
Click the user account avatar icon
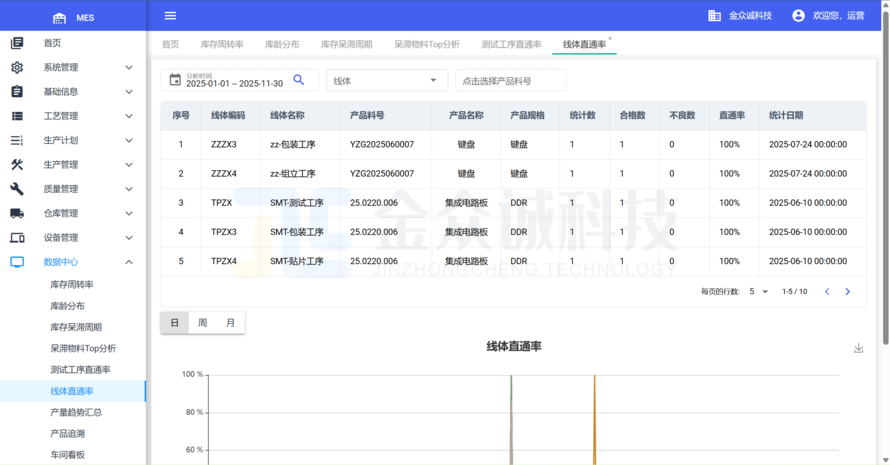(798, 16)
